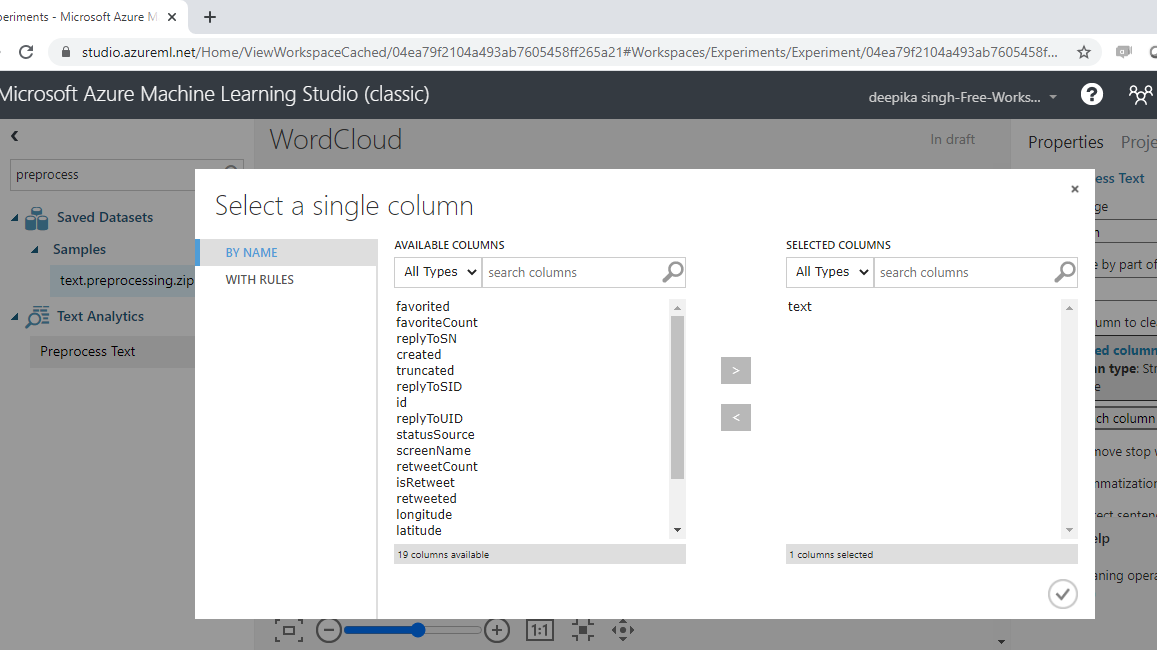Select the text entry in selected columns

point(799,306)
